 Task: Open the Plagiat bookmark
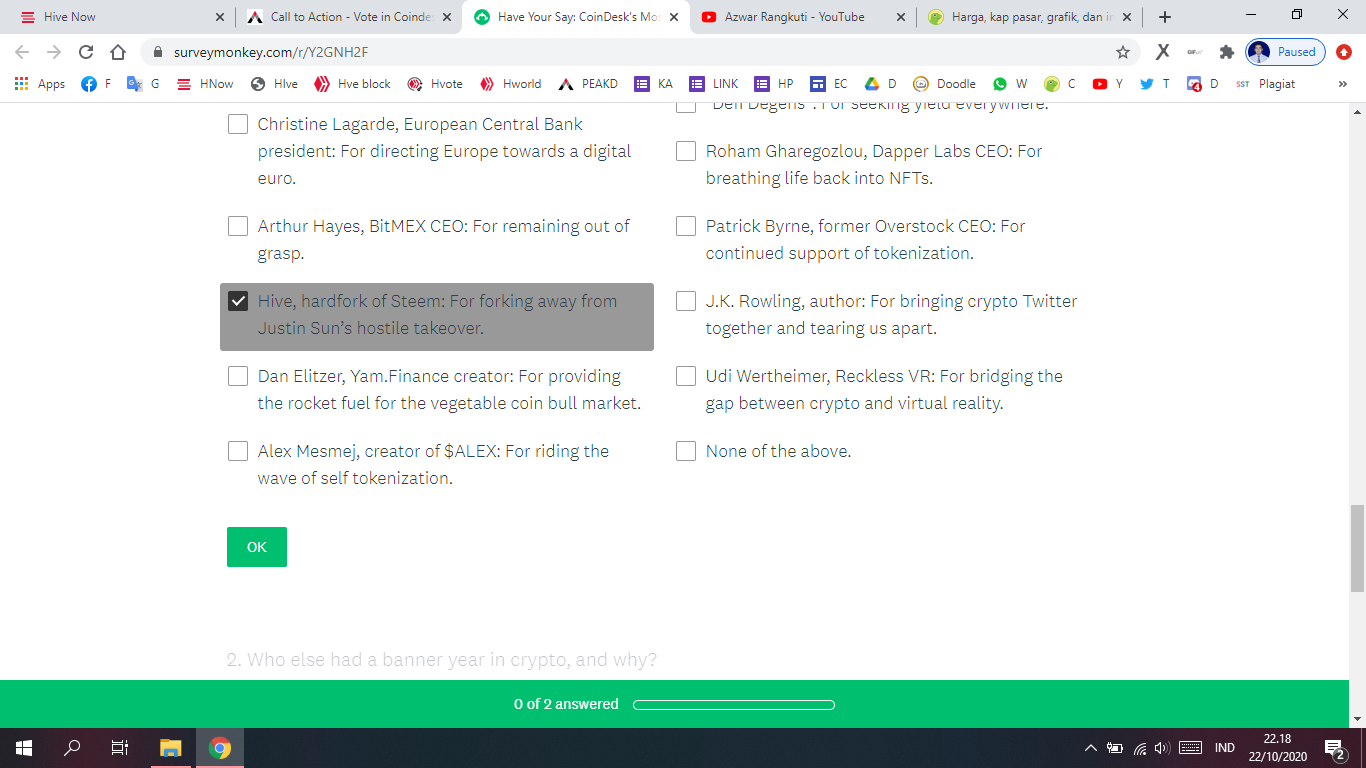[x=1265, y=84]
